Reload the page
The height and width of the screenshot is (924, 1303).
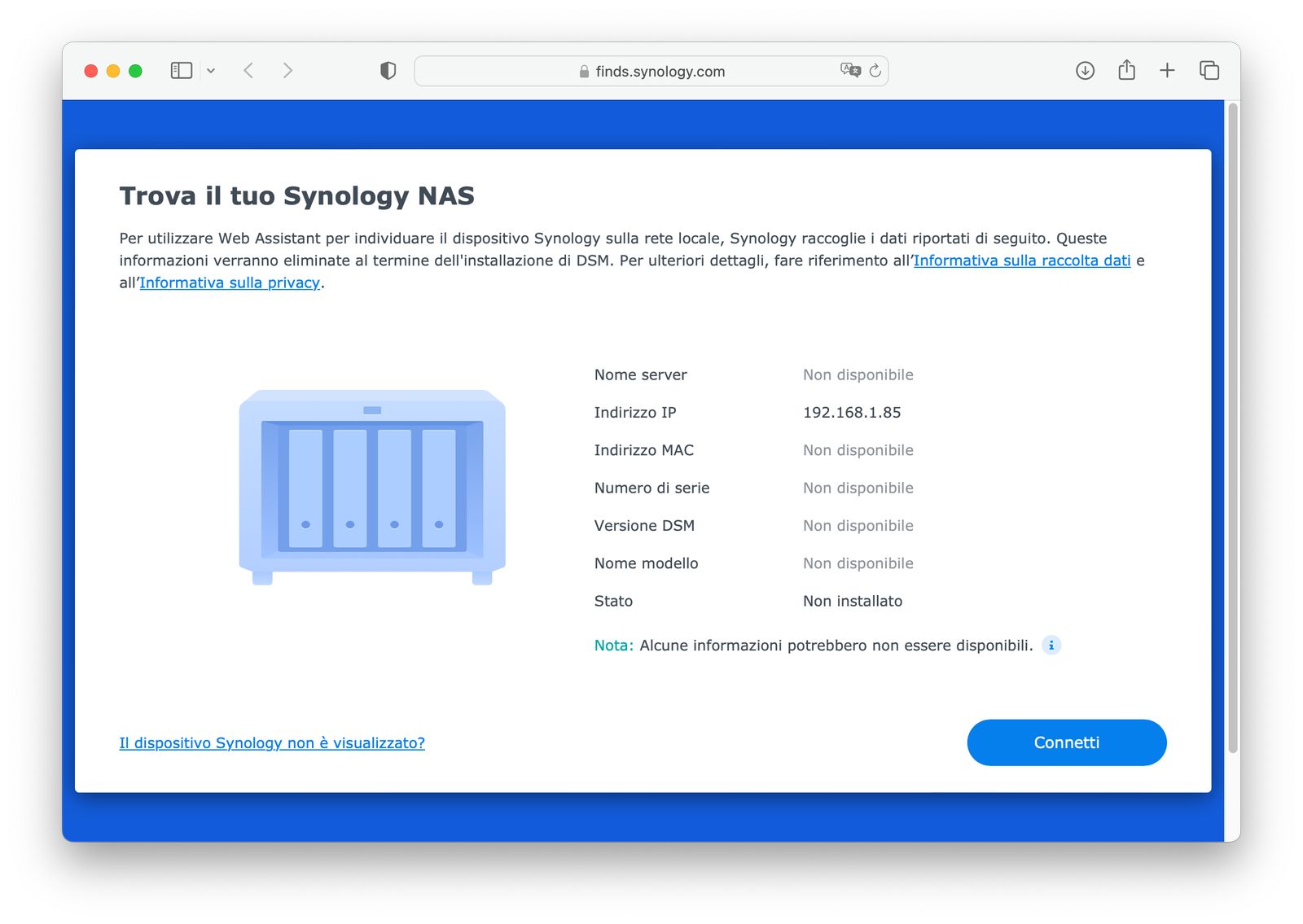point(875,71)
